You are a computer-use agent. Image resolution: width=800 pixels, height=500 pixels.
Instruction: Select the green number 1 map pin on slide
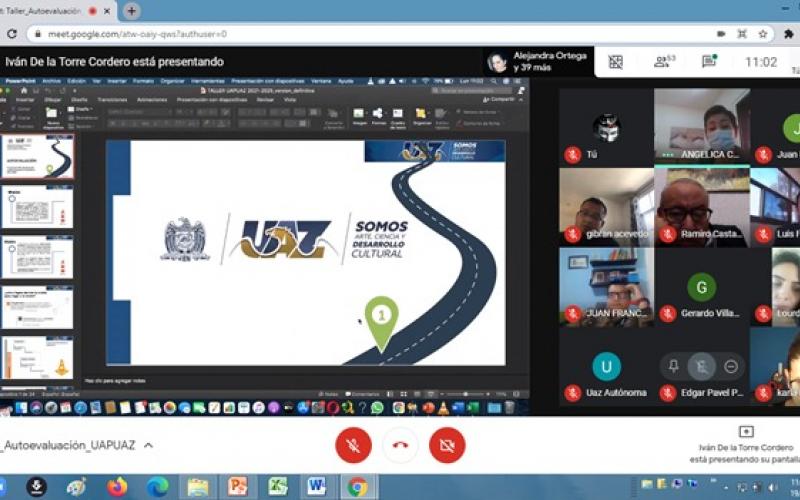point(382,323)
